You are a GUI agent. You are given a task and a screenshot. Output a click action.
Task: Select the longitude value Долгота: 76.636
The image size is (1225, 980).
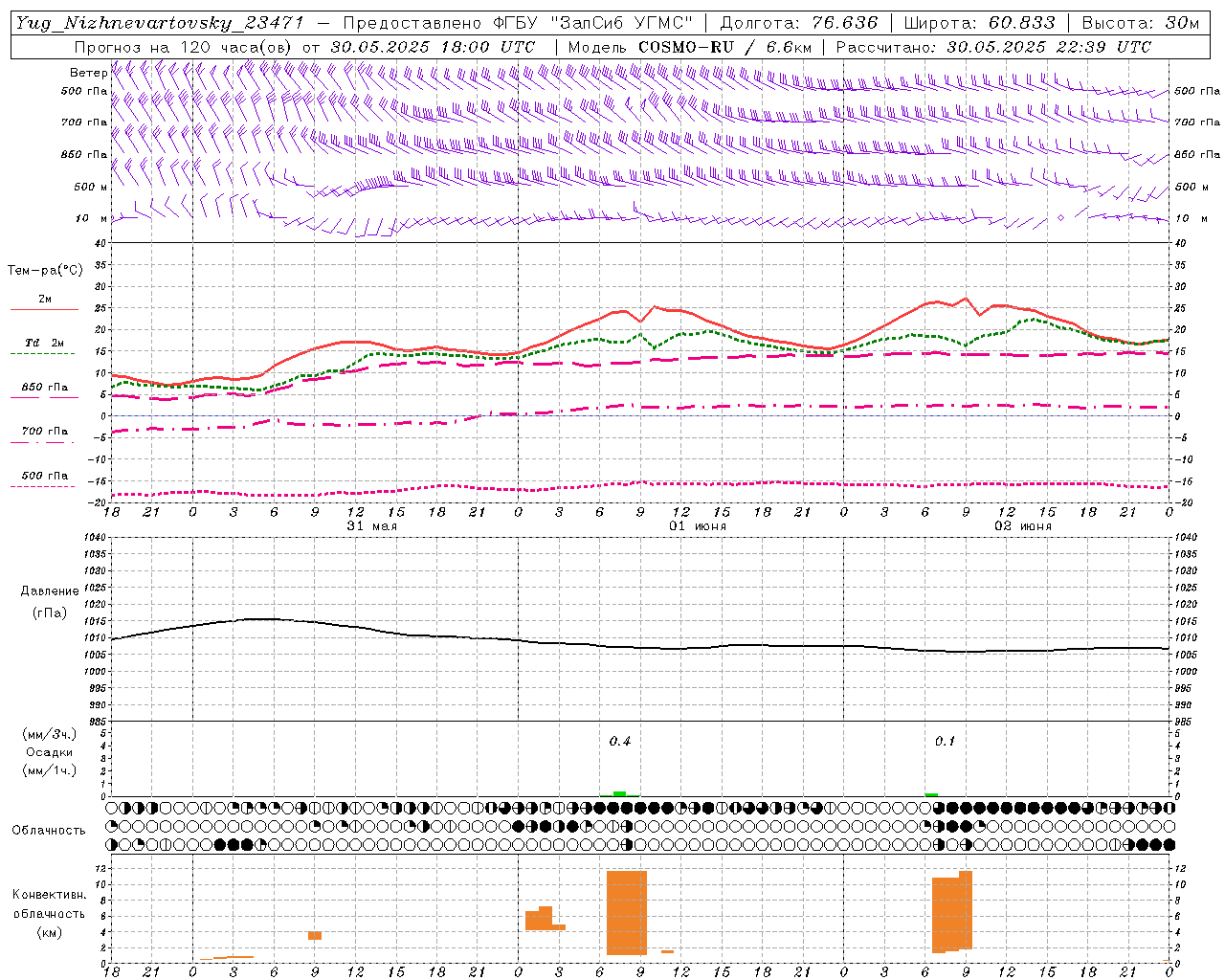[798, 23]
